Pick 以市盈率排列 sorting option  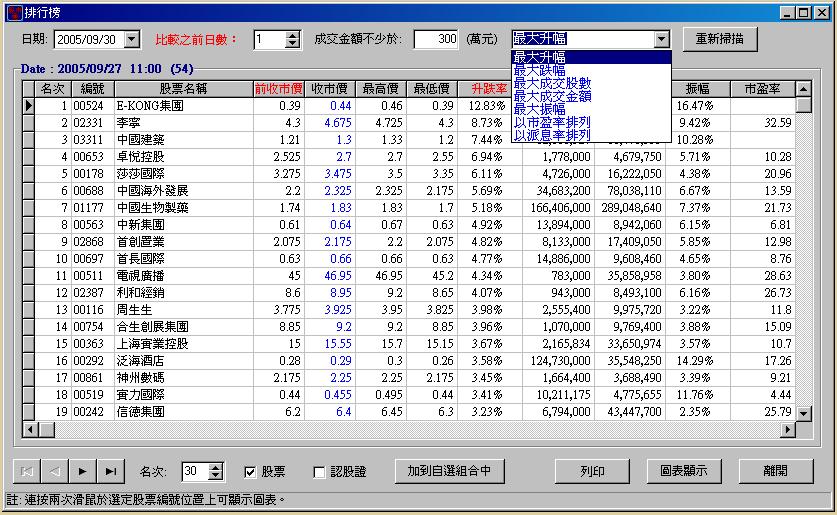(591, 122)
